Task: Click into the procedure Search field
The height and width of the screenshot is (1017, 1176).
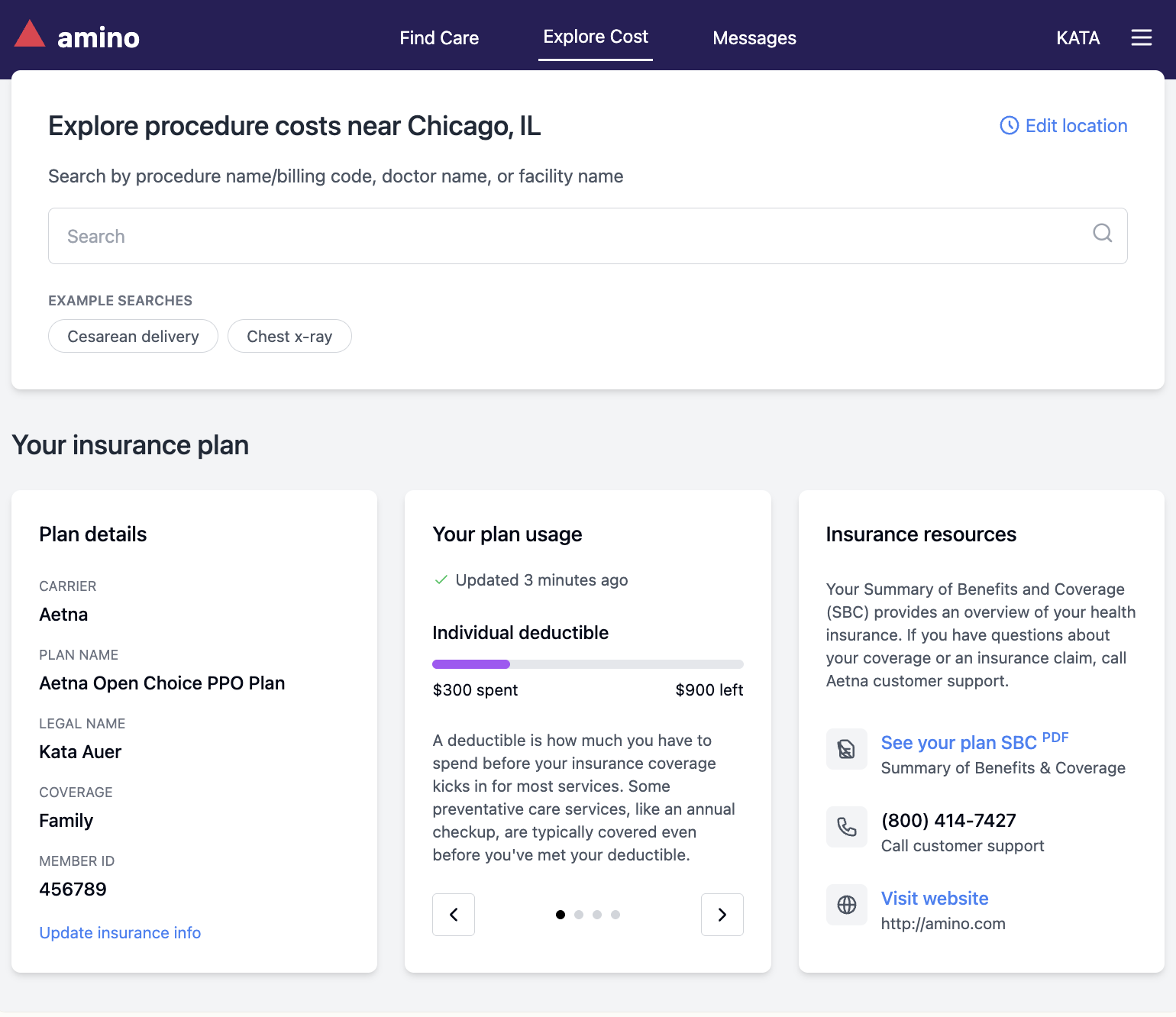Action: (x=588, y=236)
